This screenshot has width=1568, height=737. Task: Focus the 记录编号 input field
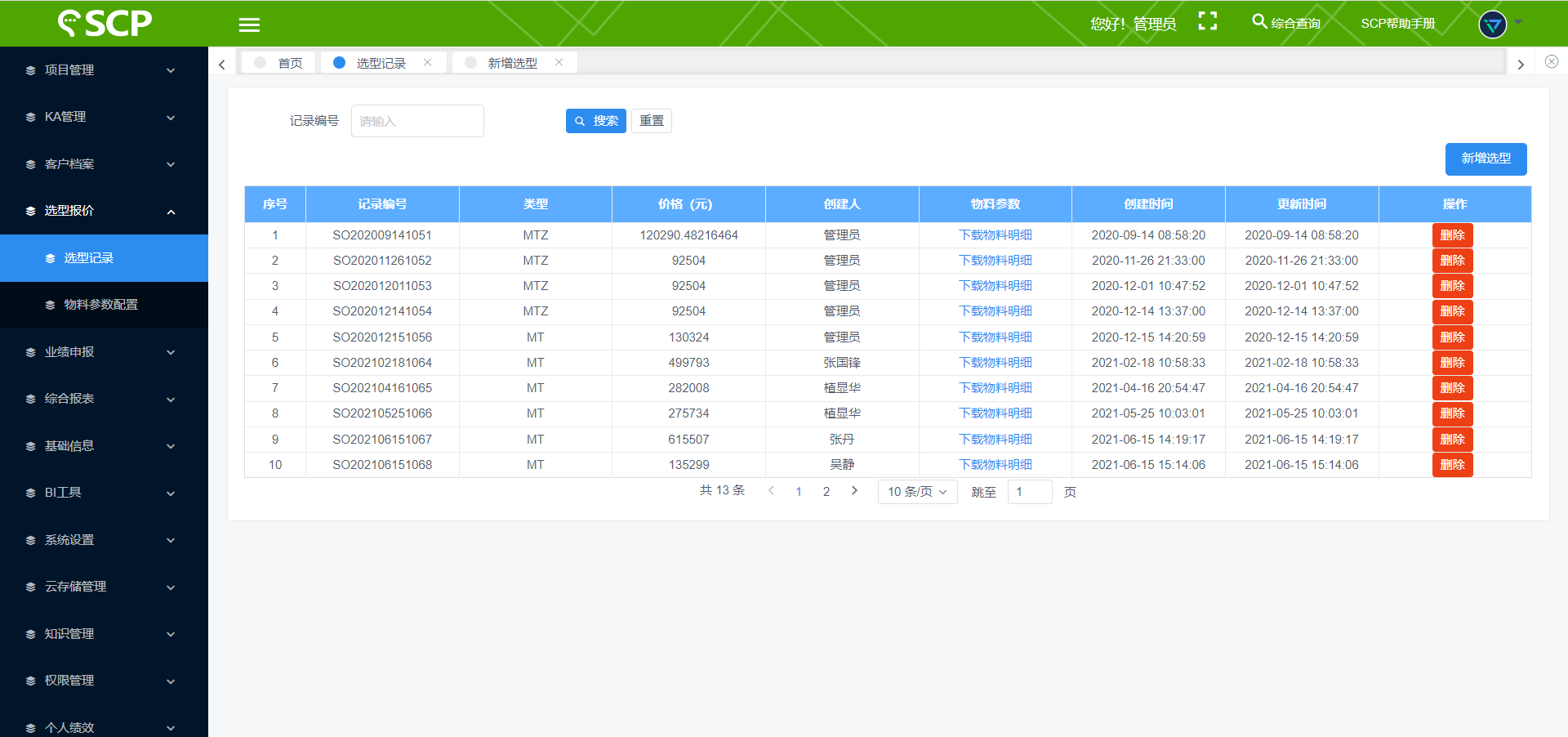tap(417, 121)
